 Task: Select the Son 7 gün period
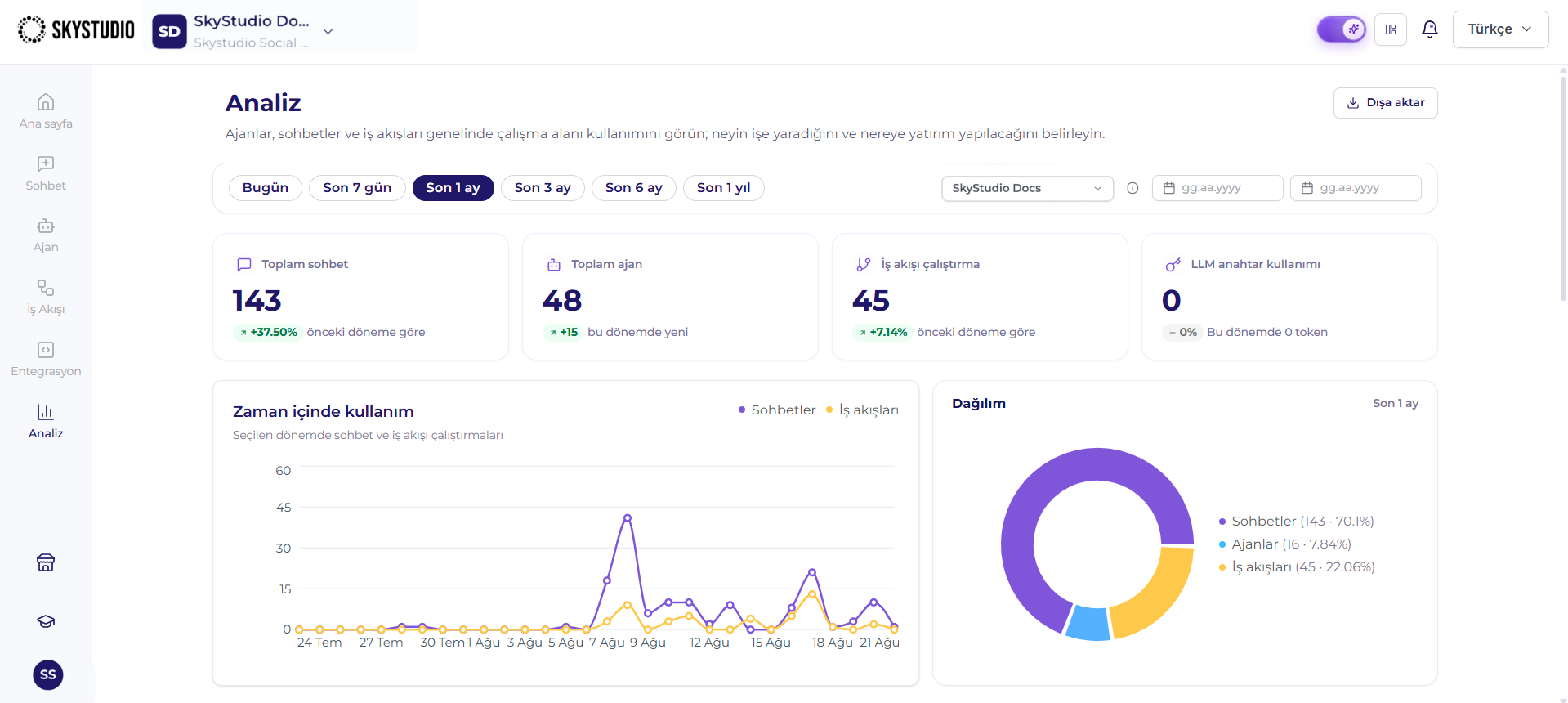tap(357, 188)
